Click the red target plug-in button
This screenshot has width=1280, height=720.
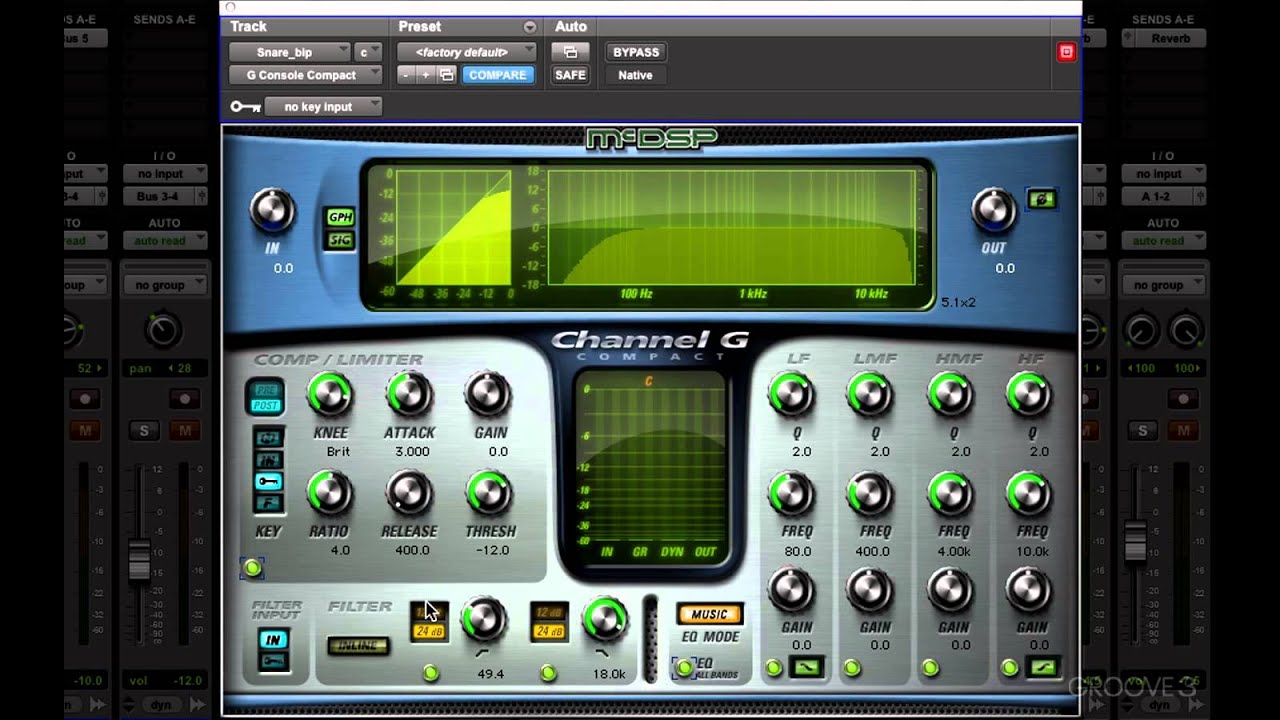pos(1066,52)
